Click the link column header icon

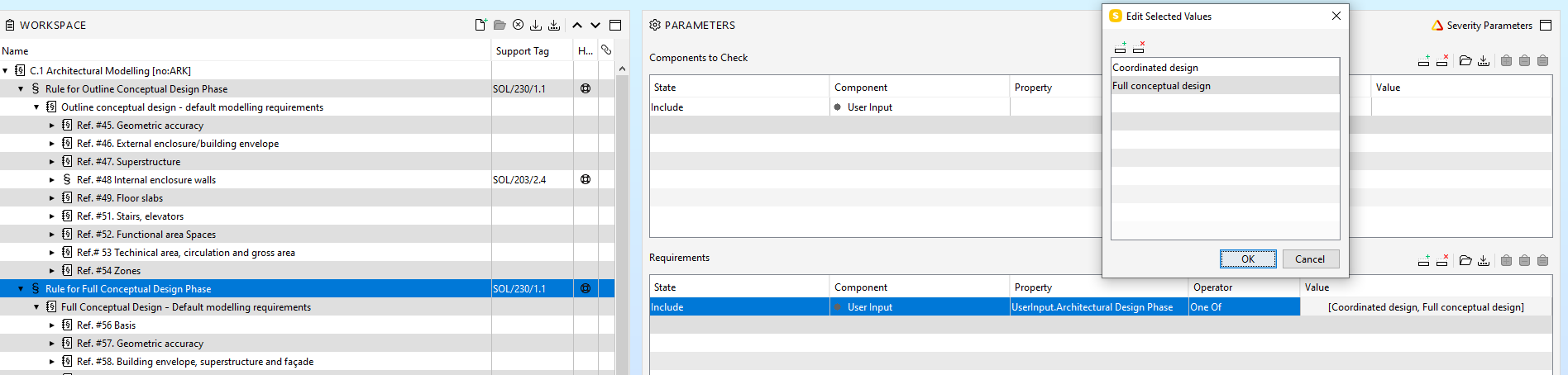[606, 50]
